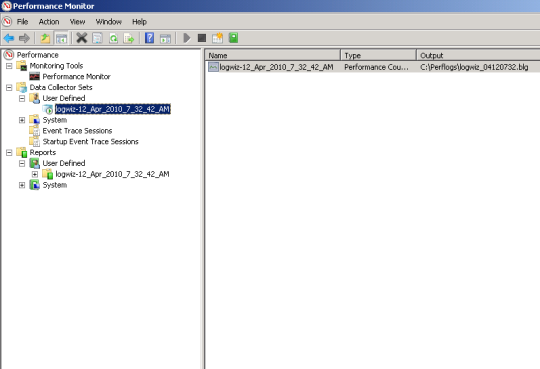
Task: Open Properties via toolbar icon
Action: click(x=97, y=38)
